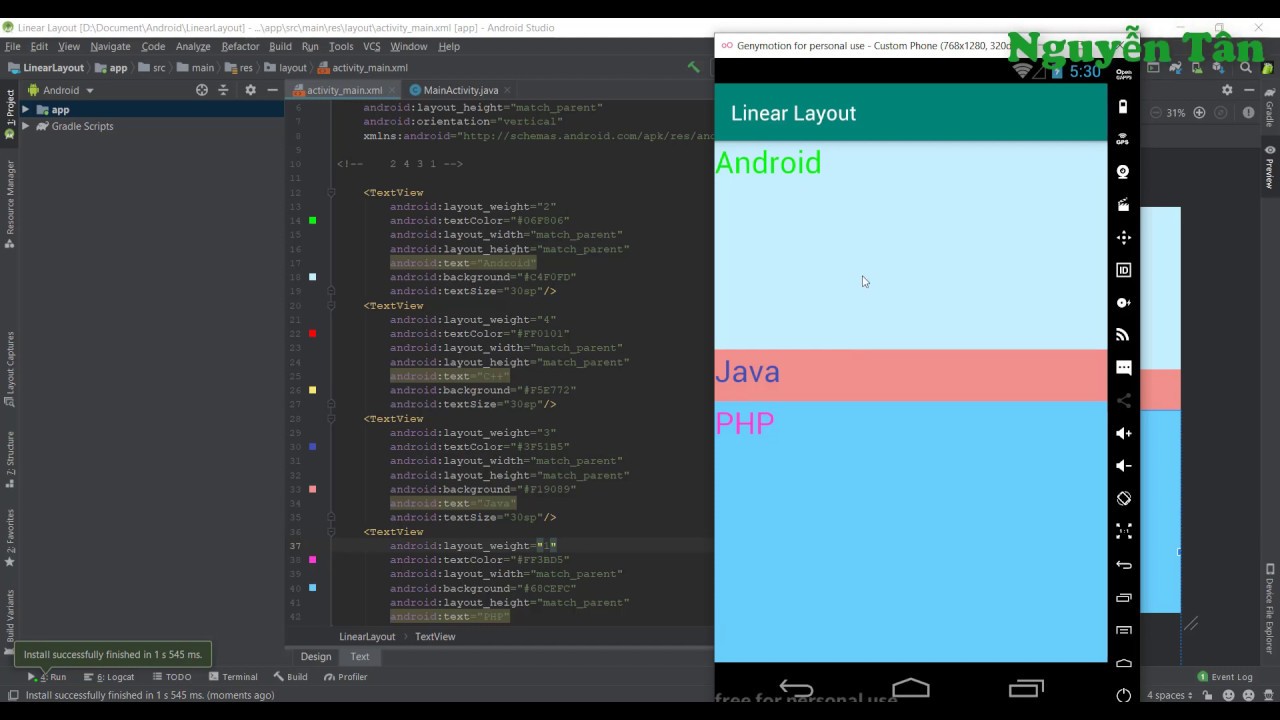Click pixel perfect 1:1 icon in Genymotion

(x=1123, y=531)
